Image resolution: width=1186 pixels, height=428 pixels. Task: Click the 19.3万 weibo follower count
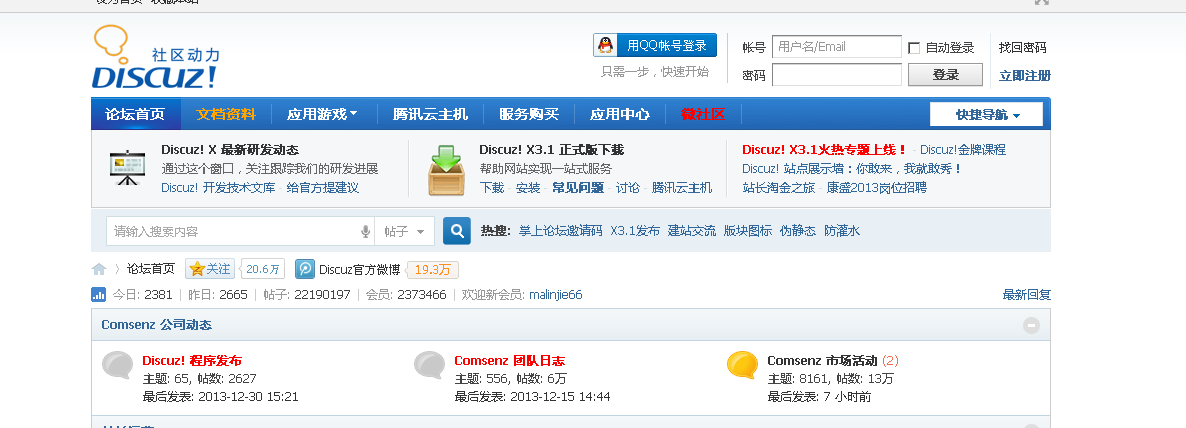coord(433,270)
